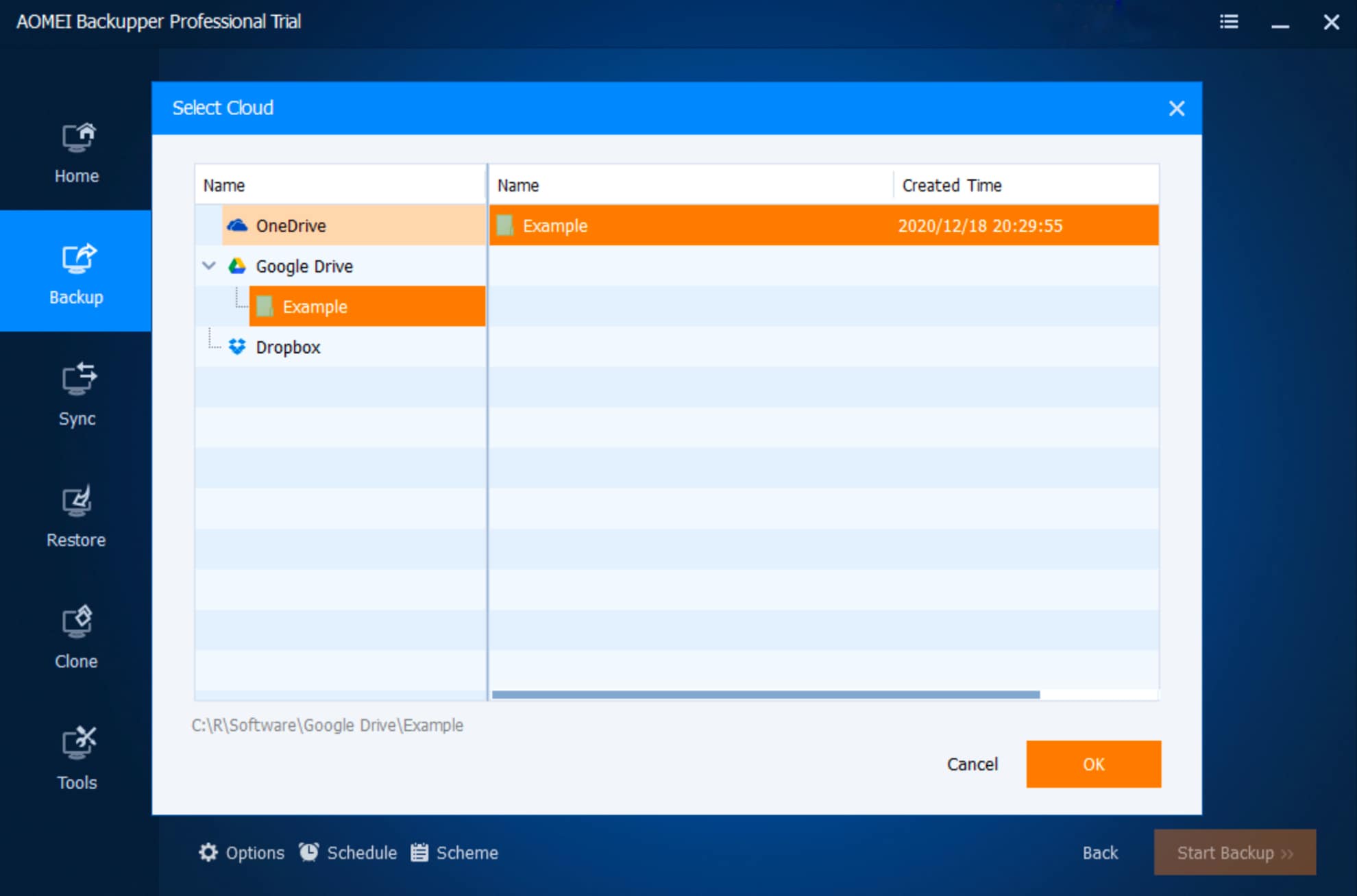Open the hamburger menu in title bar
The width and height of the screenshot is (1357, 896).
(x=1229, y=22)
